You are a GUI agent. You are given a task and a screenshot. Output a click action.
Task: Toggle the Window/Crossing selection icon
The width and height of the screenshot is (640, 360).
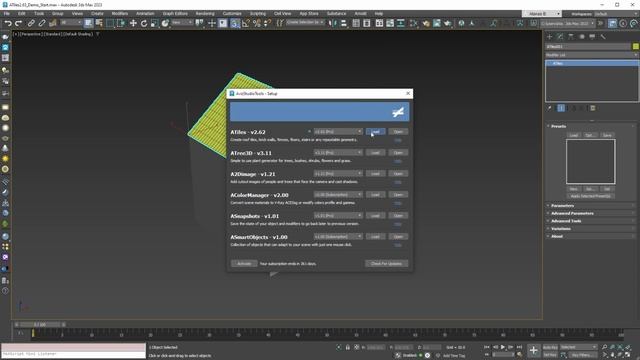point(121,24)
